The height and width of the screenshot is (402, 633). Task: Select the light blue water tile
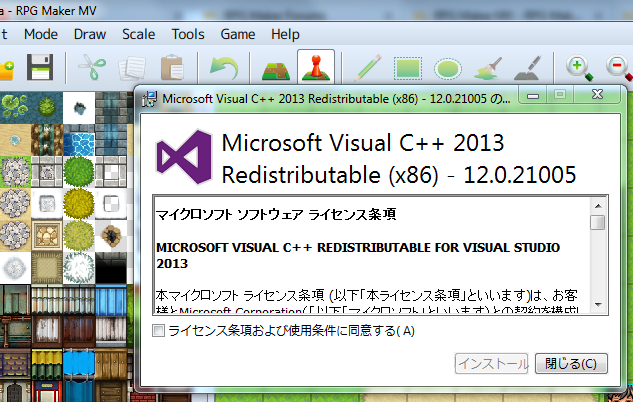(x=79, y=140)
